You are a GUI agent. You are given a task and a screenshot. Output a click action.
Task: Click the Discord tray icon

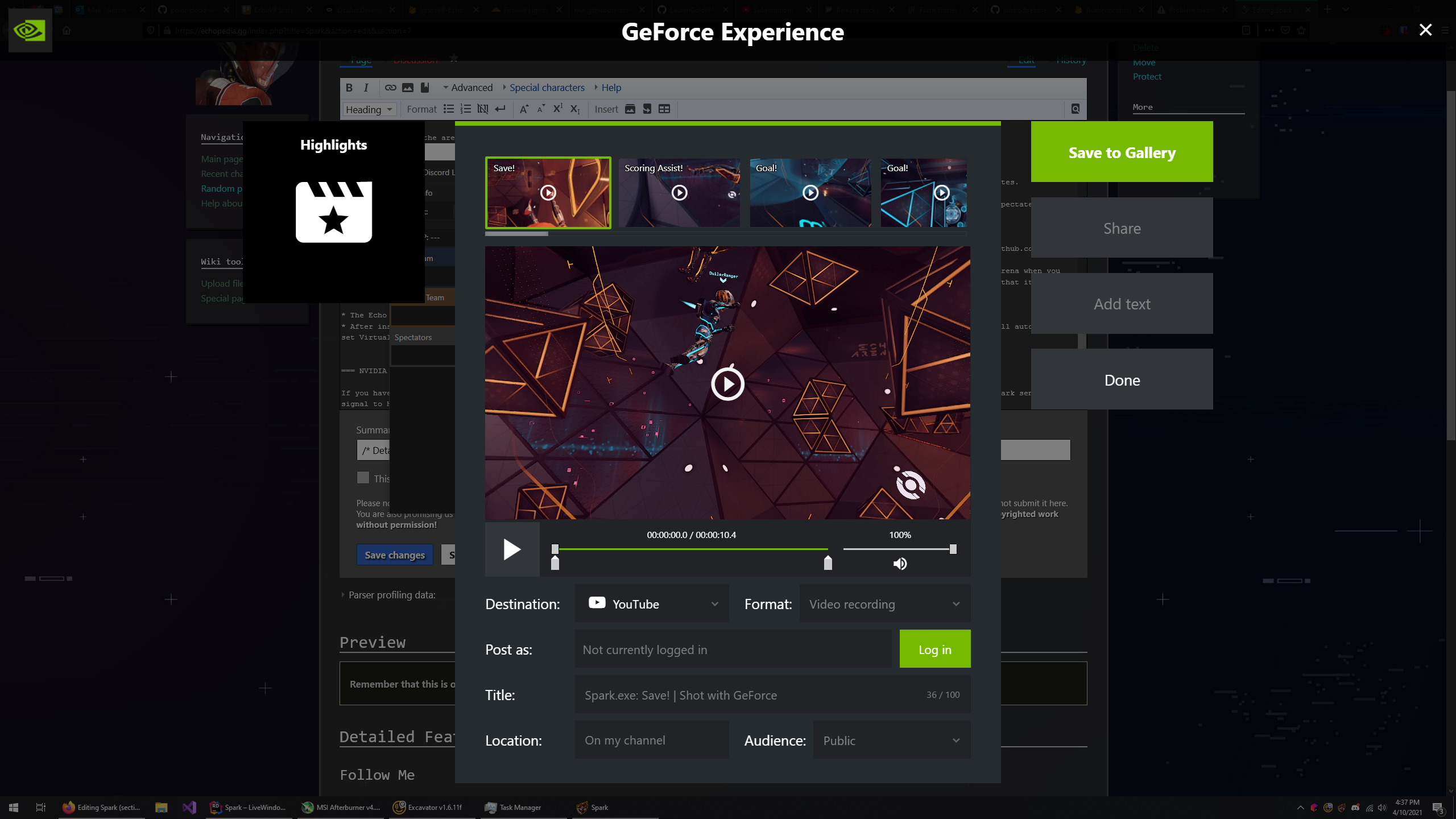coord(1355,808)
